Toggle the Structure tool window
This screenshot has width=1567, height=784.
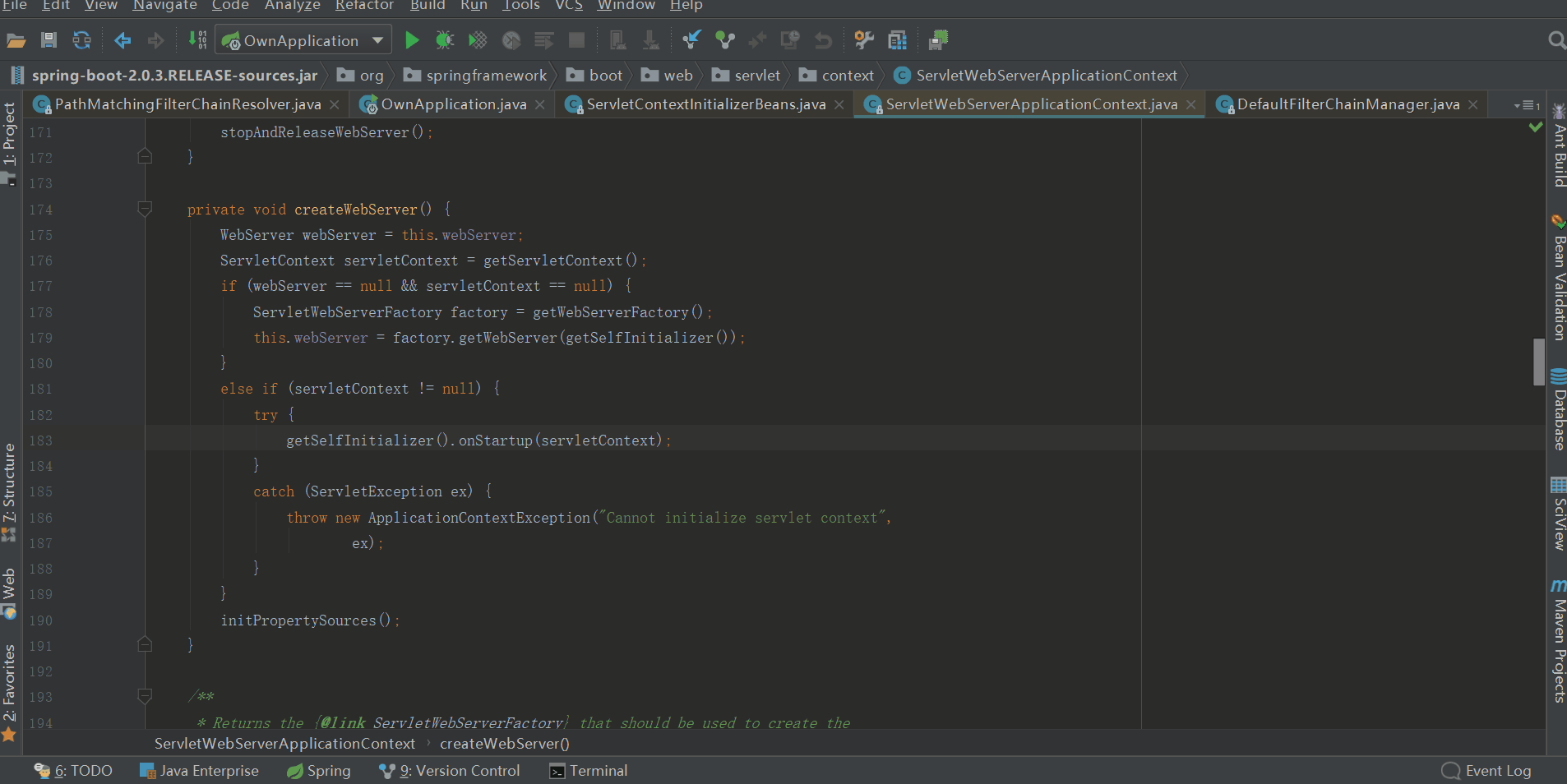tap(10, 491)
